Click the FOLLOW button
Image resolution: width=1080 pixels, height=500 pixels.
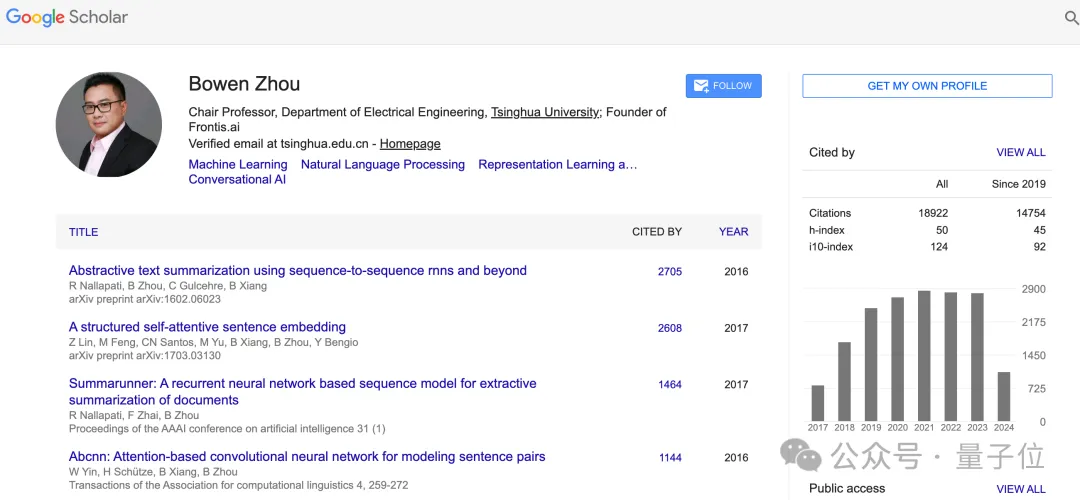point(724,86)
